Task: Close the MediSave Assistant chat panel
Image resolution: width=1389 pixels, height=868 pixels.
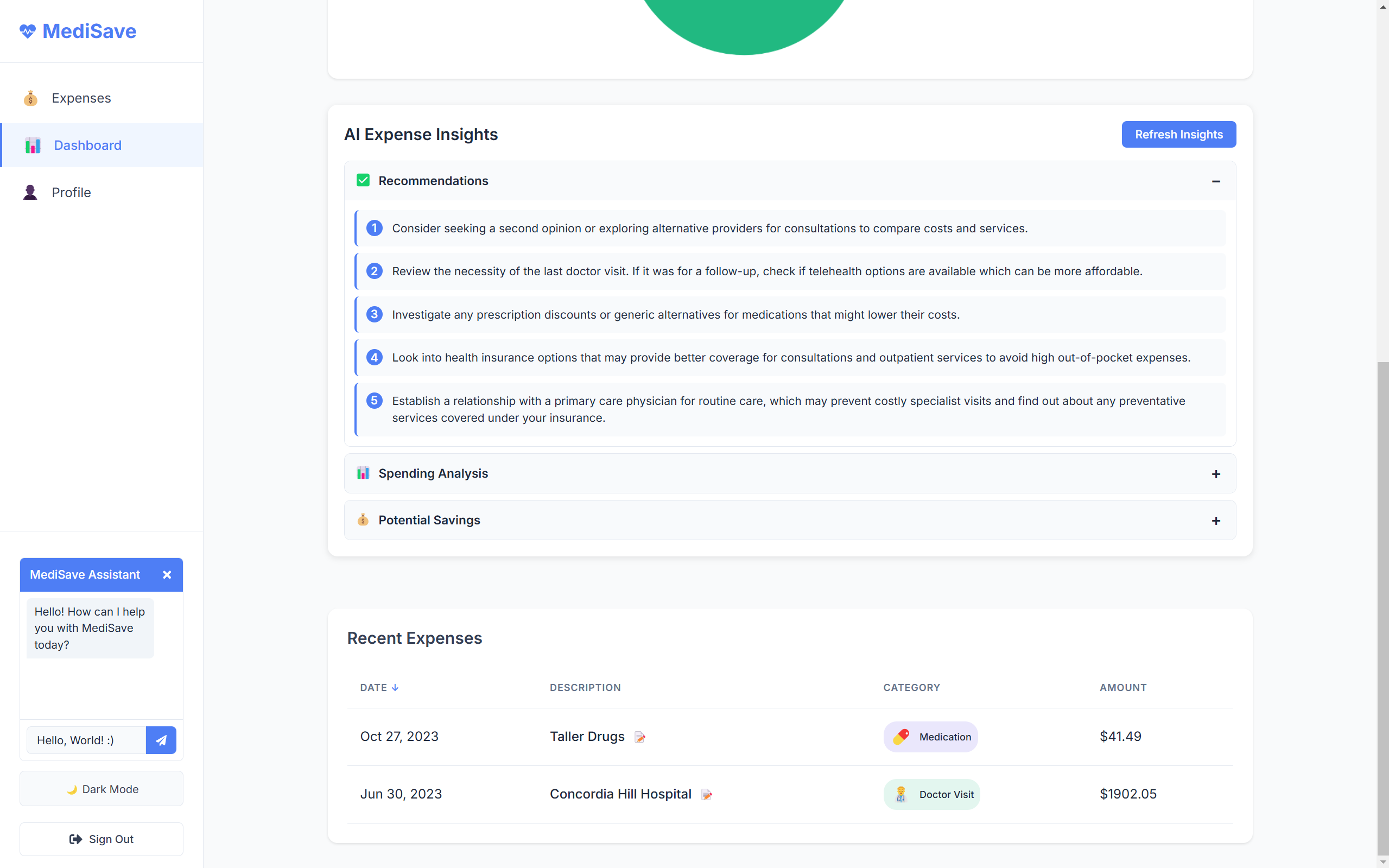Action: click(167, 575)
